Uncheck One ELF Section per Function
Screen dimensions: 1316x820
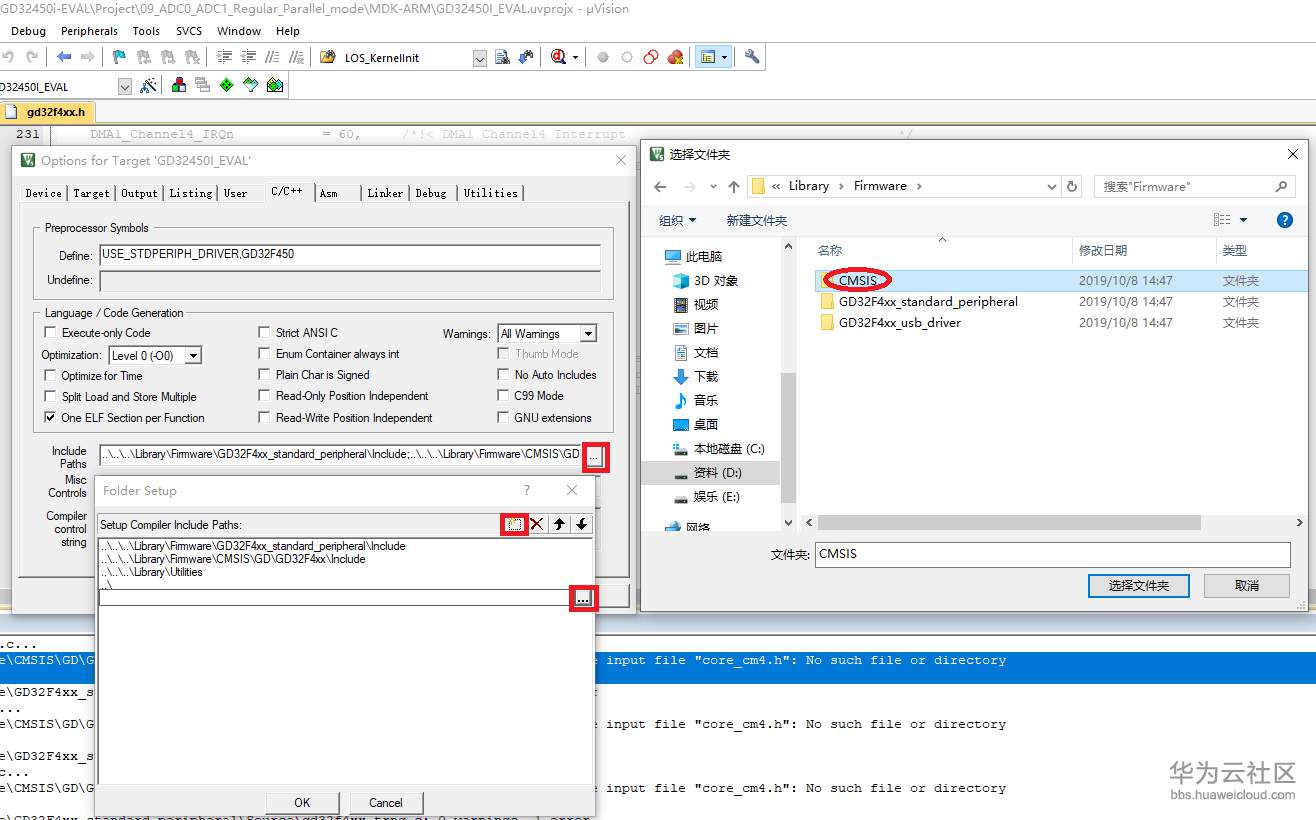pos(51,418)
